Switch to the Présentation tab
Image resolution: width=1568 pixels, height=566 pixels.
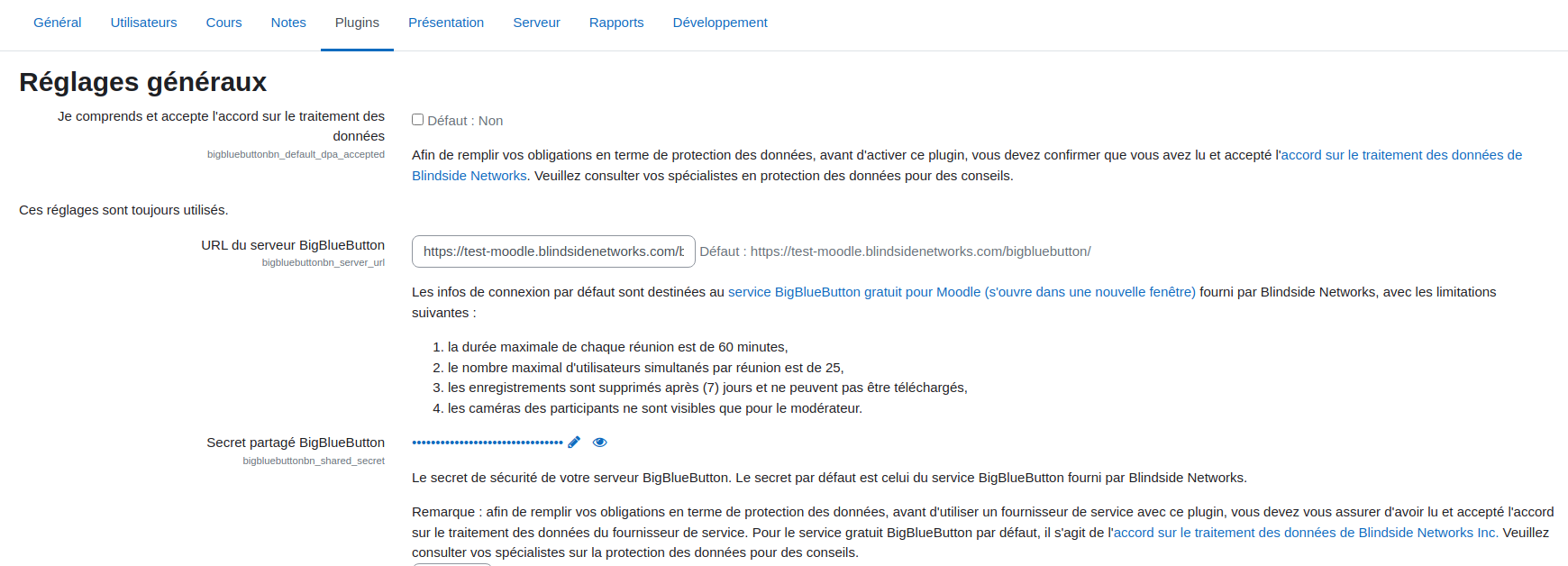tap(446, 23)
